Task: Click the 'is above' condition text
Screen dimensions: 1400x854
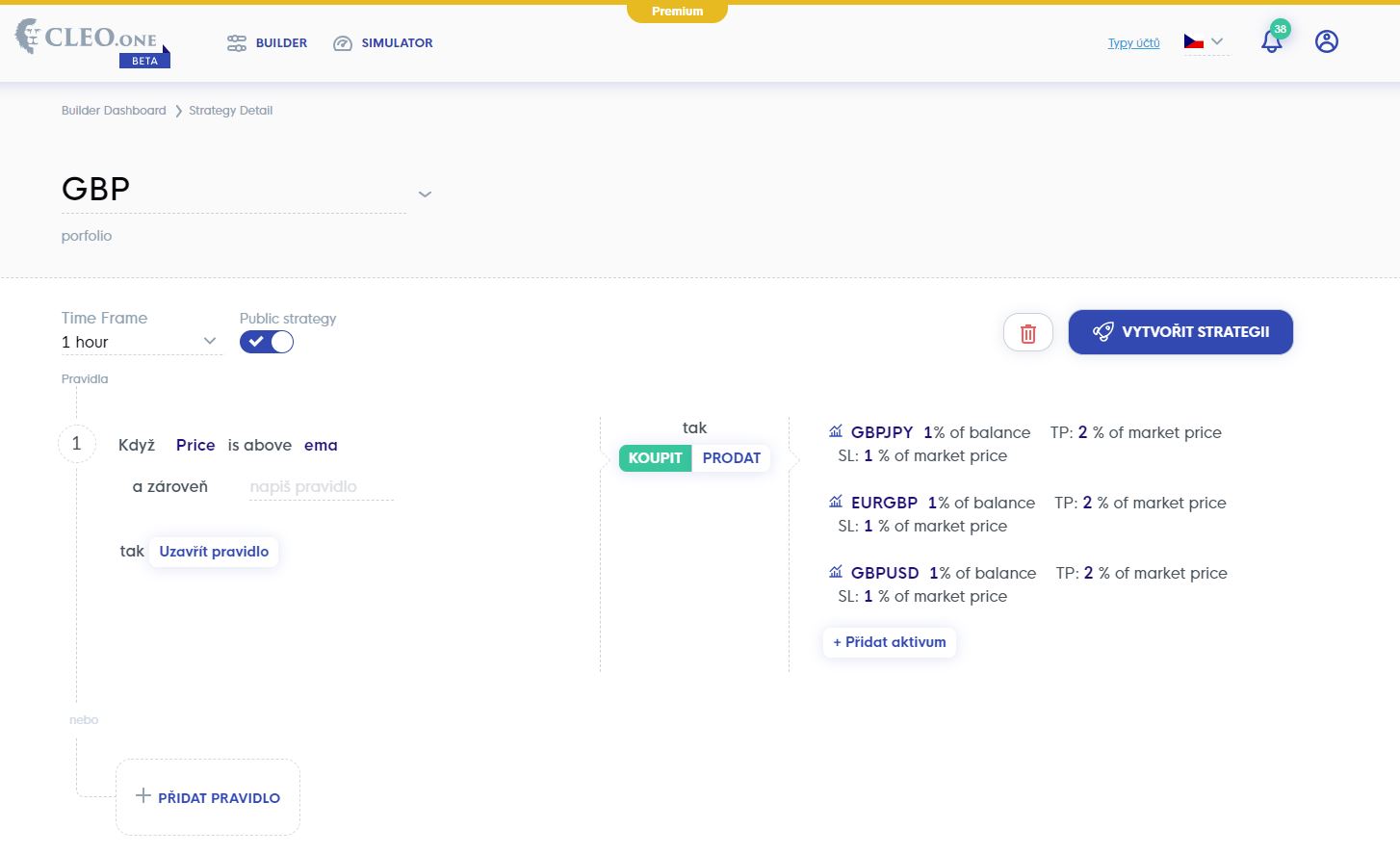Action: [x=260, y=445]
